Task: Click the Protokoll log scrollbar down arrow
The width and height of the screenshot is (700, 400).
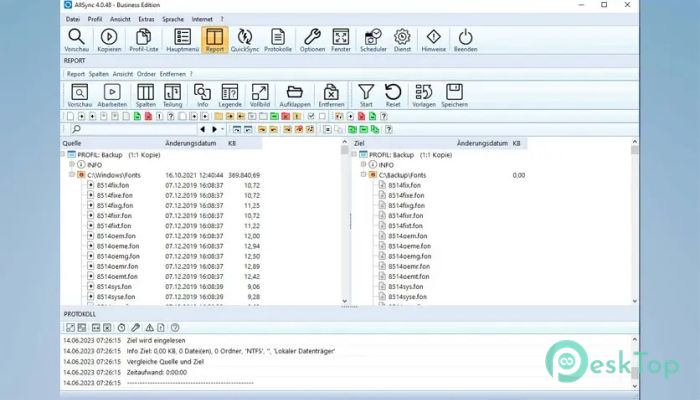Action: pos(634,386)
